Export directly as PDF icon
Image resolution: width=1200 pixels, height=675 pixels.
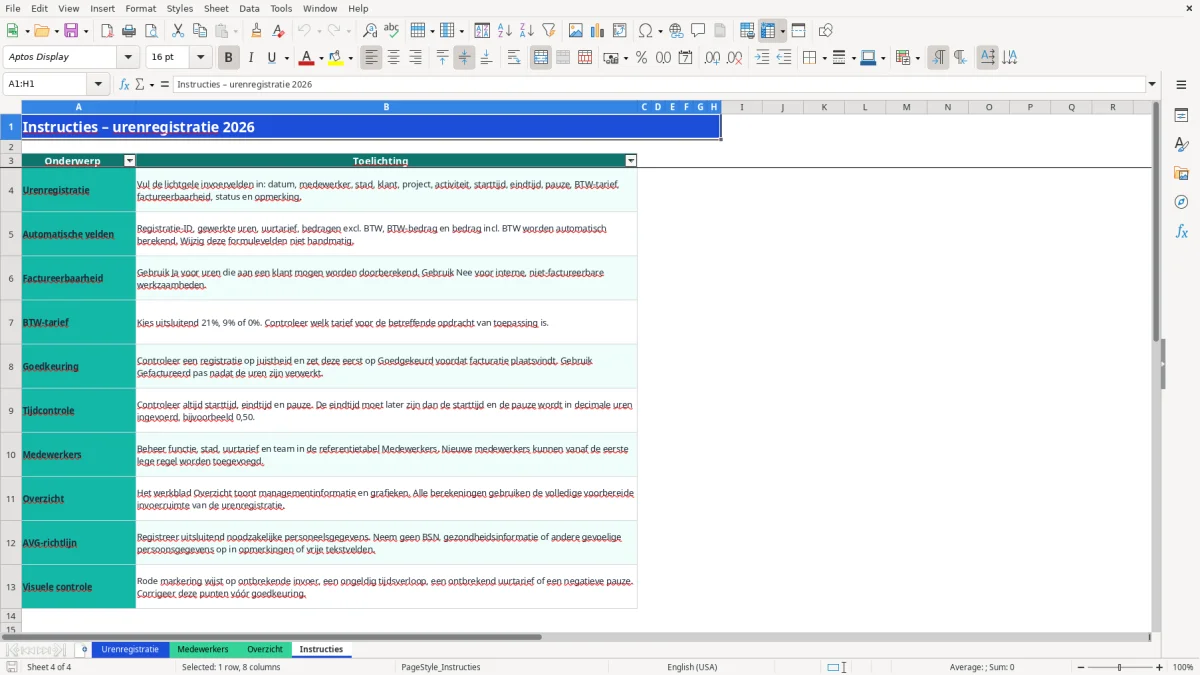107,31
